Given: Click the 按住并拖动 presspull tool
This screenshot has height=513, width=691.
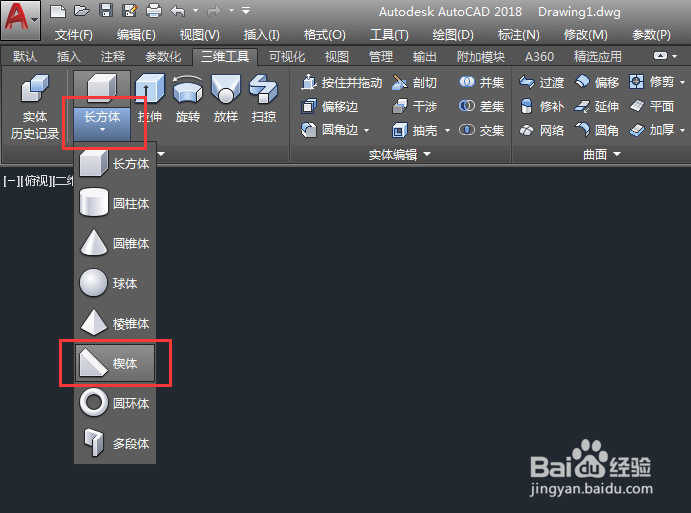Looking at the screenshot, I should pos(341,82).
